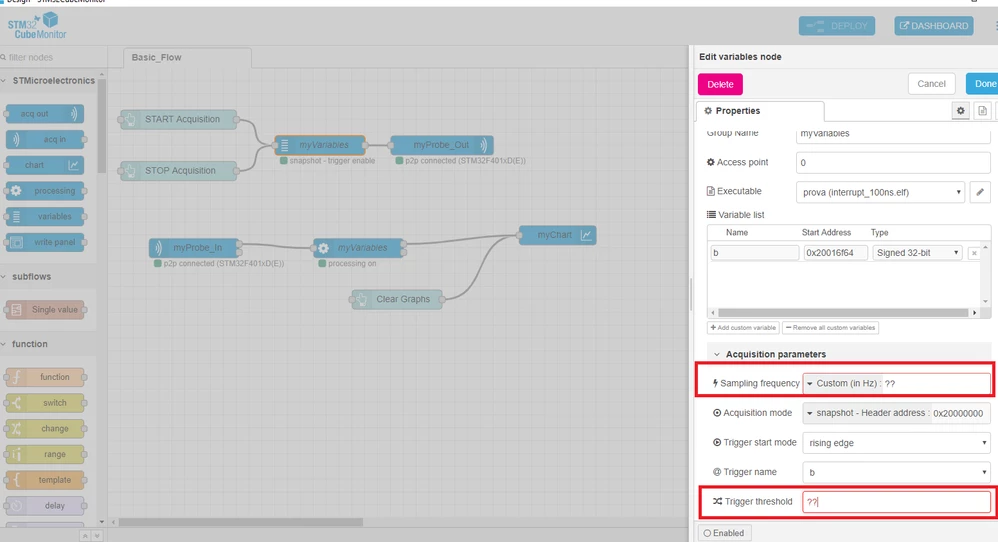Focus the Group Name field
The height and width of the screenshot is (542, 998).
pyautogui.click(x=893, y=134)
